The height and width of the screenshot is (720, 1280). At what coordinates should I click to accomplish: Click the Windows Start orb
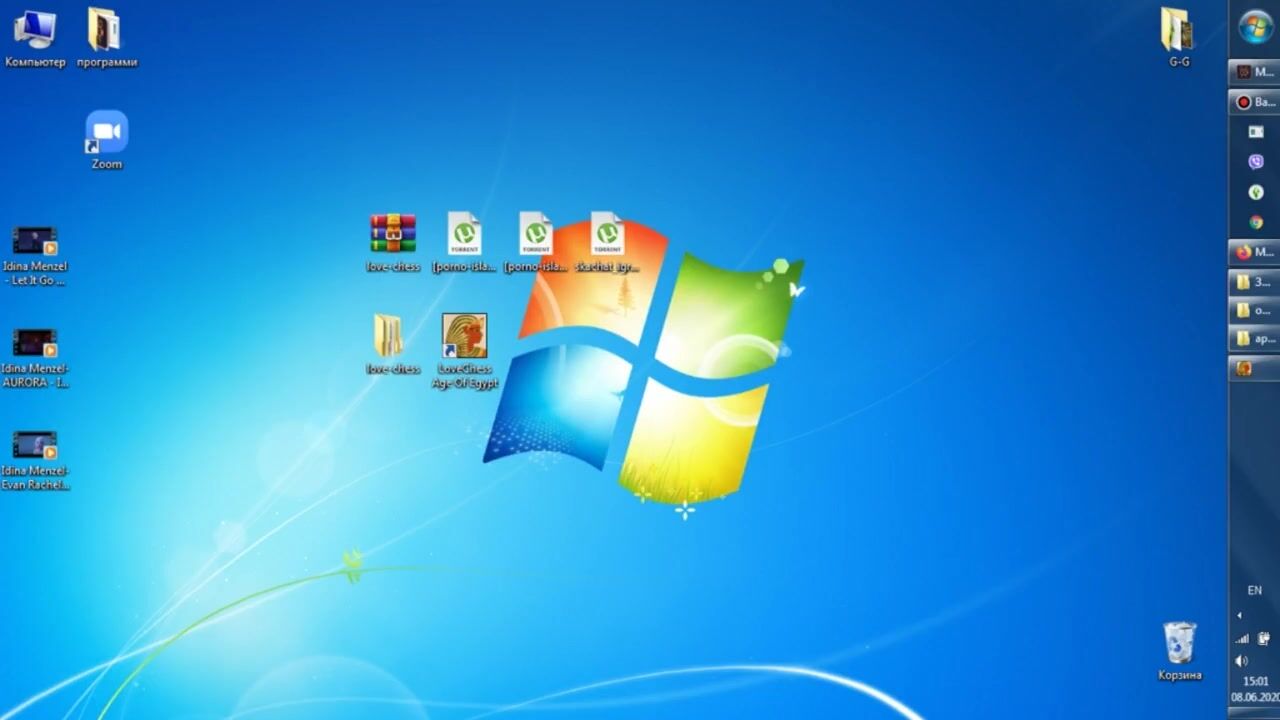click(1255, 26)
